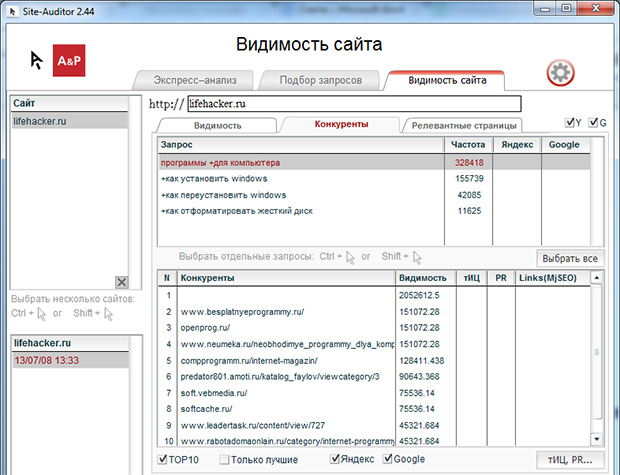Click frequency value 155739
The width and height of the screenshot is (620, 475).
click(x=469, y=179)
